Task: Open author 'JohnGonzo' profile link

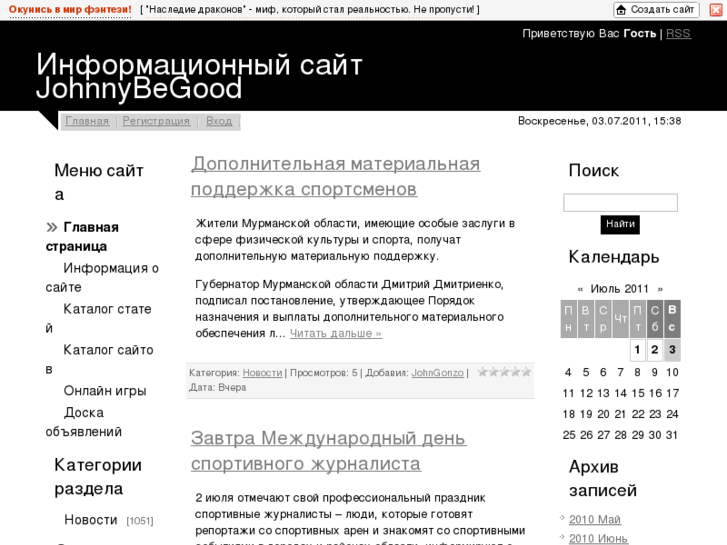Action: coord(438,373)
